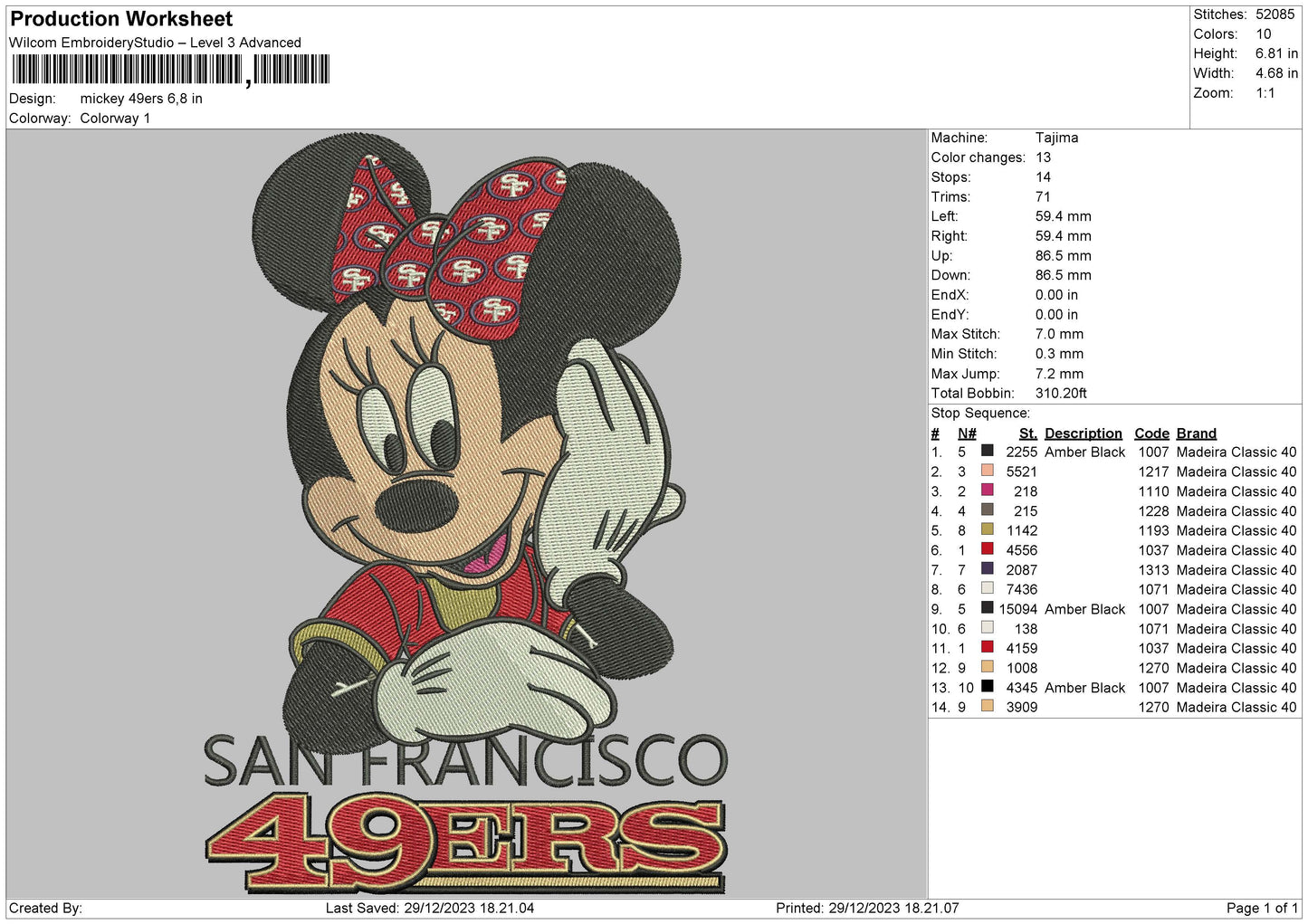Click the 'Brand' column header
This screenshot has width=1308, height=924.
[x=1197, y=433]
